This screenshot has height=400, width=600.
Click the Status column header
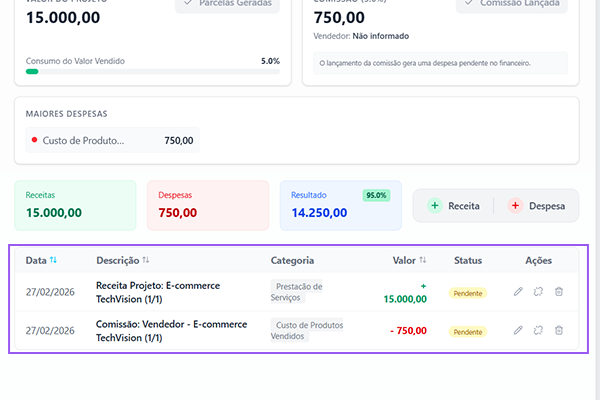468,260
